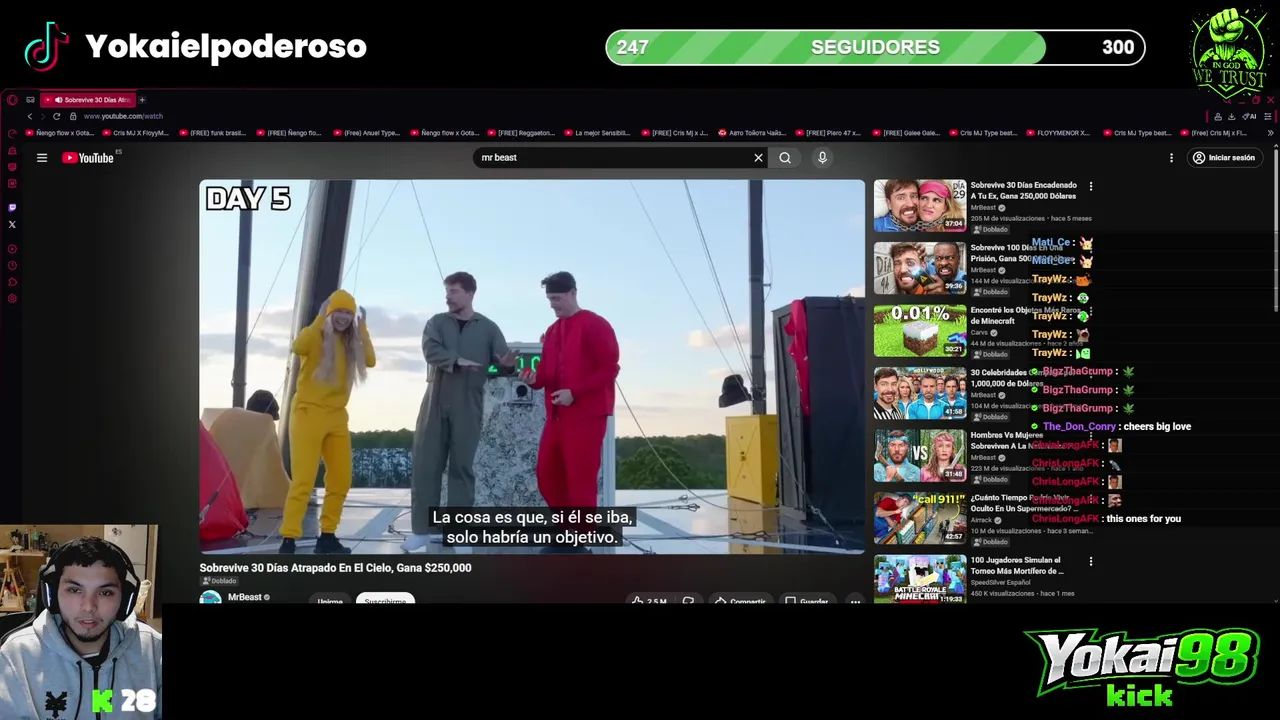
Task: Open the X (Twitter) icon in Opera sidebar
Action: pyautogui.click(x=12, y=224)
